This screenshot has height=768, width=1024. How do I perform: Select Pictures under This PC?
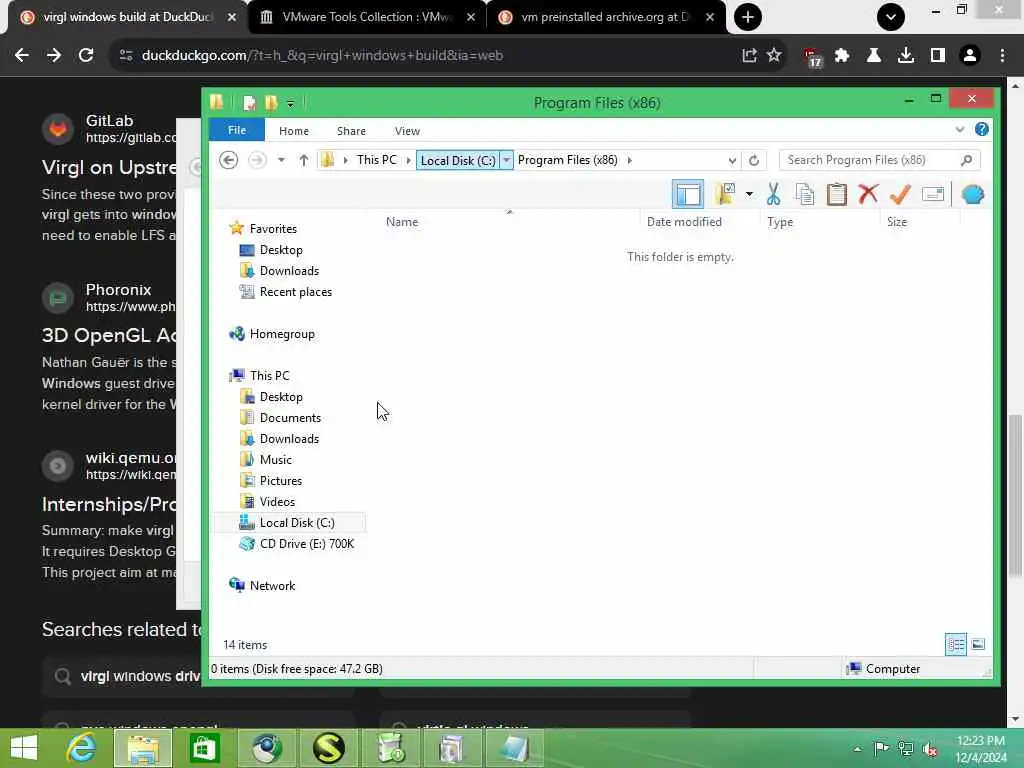pos(281,481)
